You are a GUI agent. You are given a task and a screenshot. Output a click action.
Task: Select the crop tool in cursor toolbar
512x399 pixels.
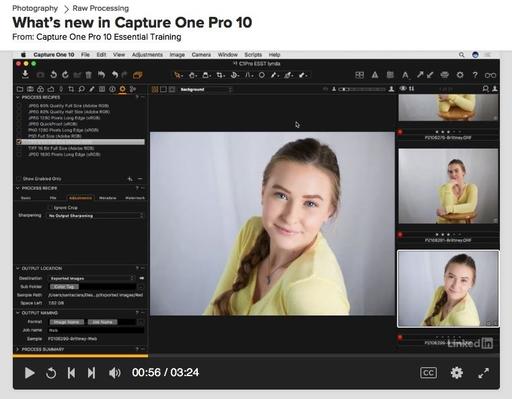[x=220, y=75]
